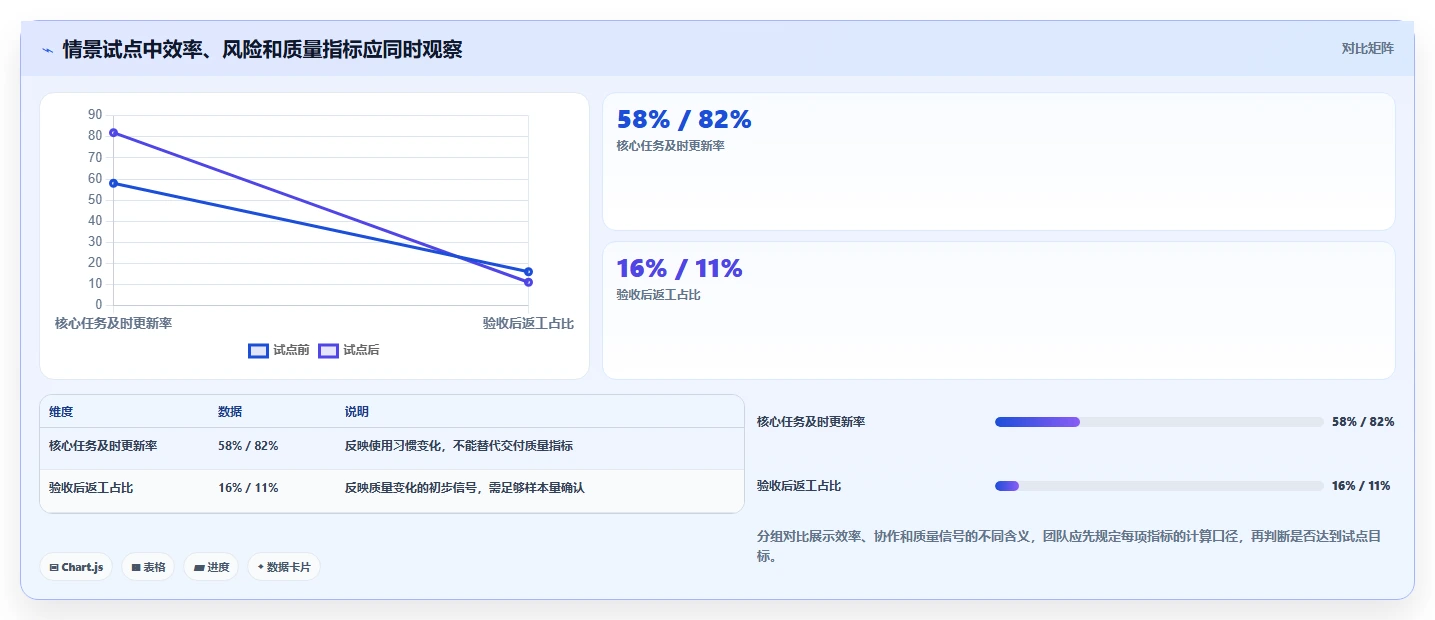Viewport: 1435px width, 620px height.
Task: Click the 核心任务及时更新率 progress bar
Action: click(x=1159, y=422)
